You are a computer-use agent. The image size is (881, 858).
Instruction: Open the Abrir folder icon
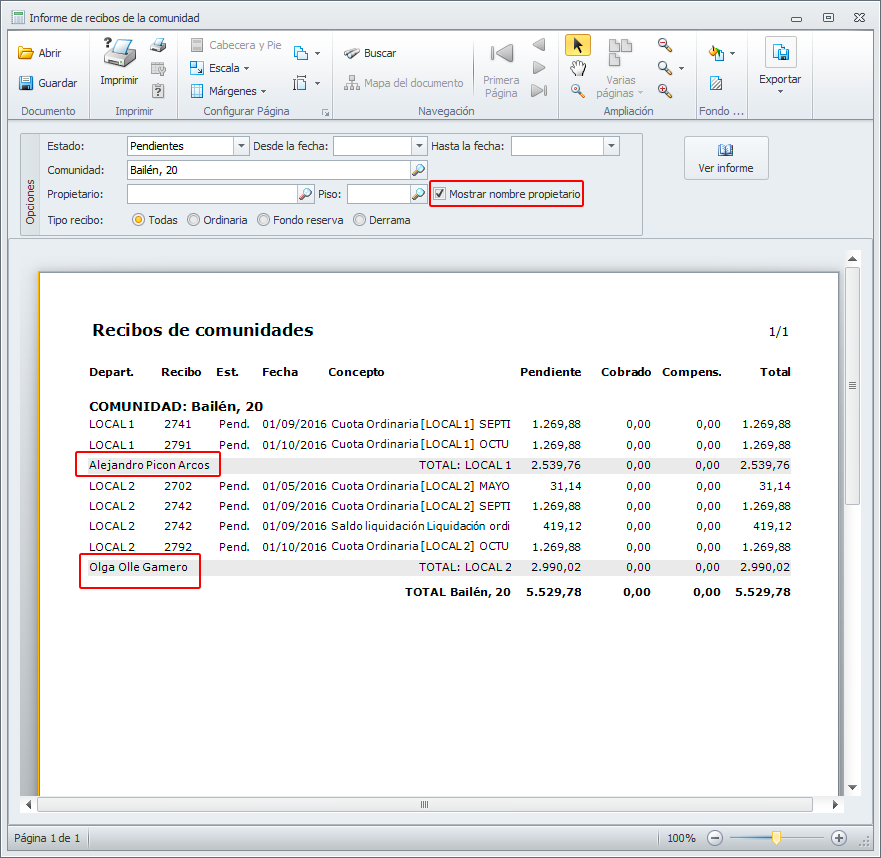(26, 53)
